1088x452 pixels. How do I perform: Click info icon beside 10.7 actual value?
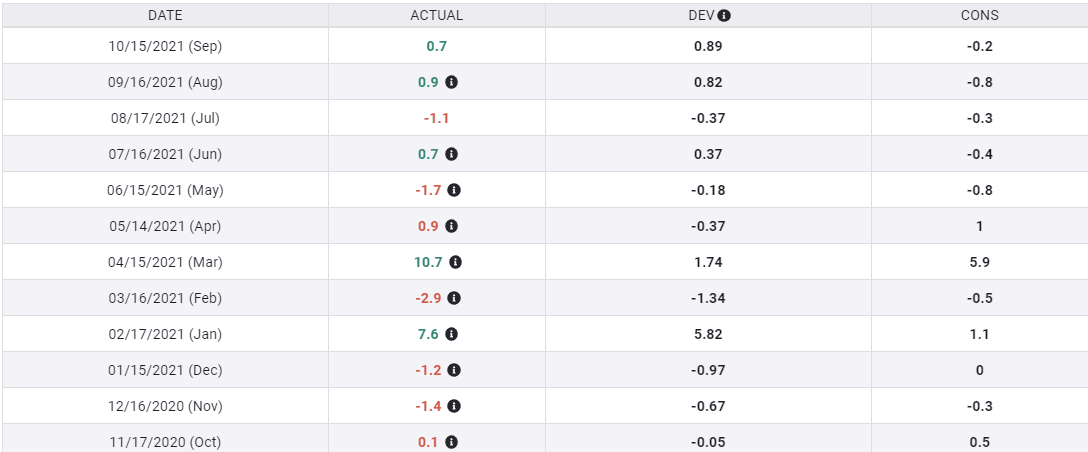[x=456, y=262]
